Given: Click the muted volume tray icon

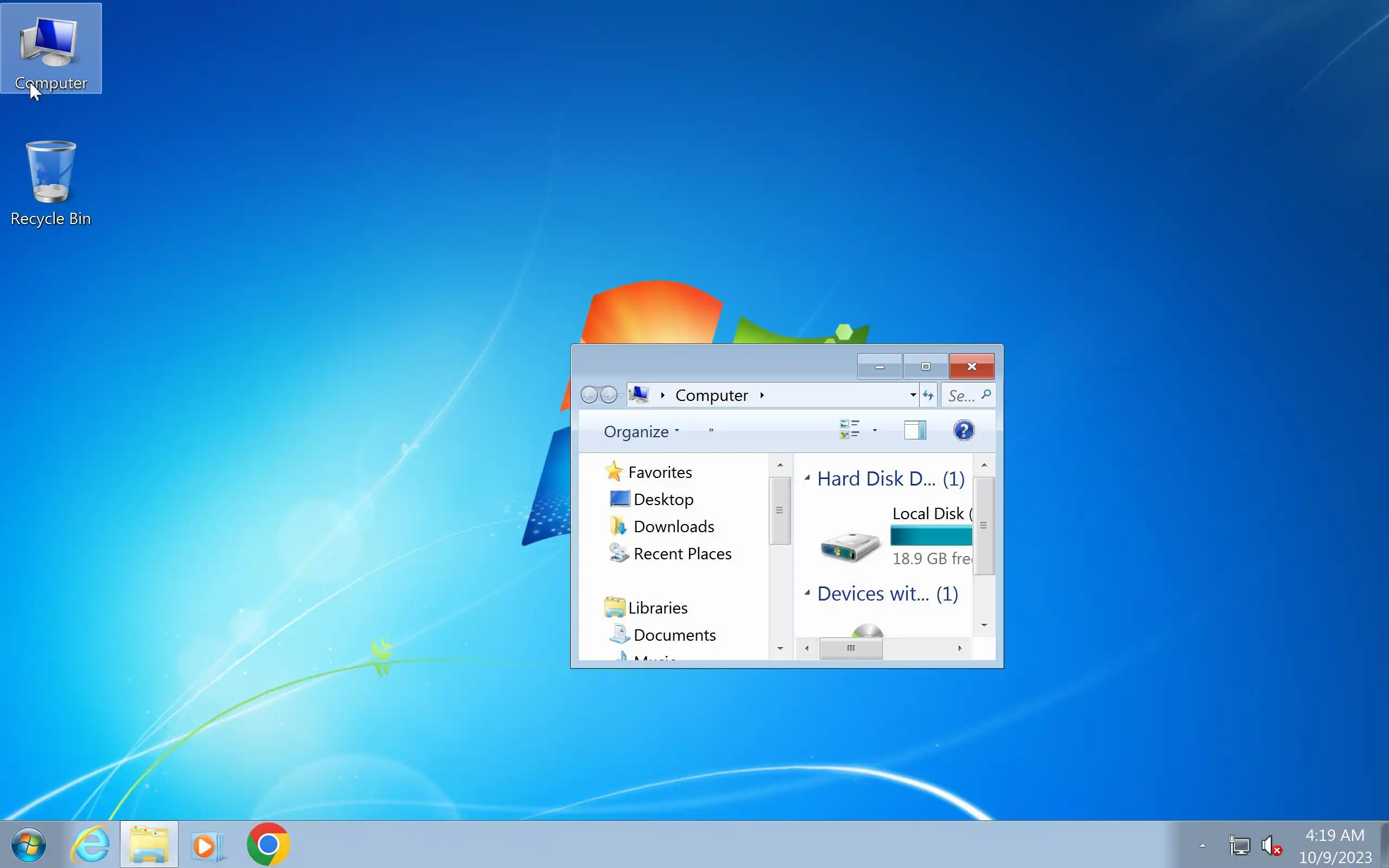Looking at the screenshot, I should tap(1271, 846).
